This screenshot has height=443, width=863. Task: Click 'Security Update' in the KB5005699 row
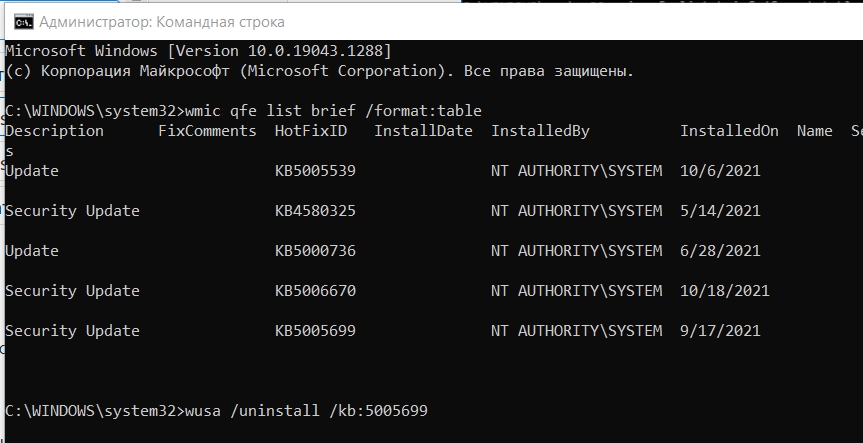pyautogui.click(x=73, y=331)
